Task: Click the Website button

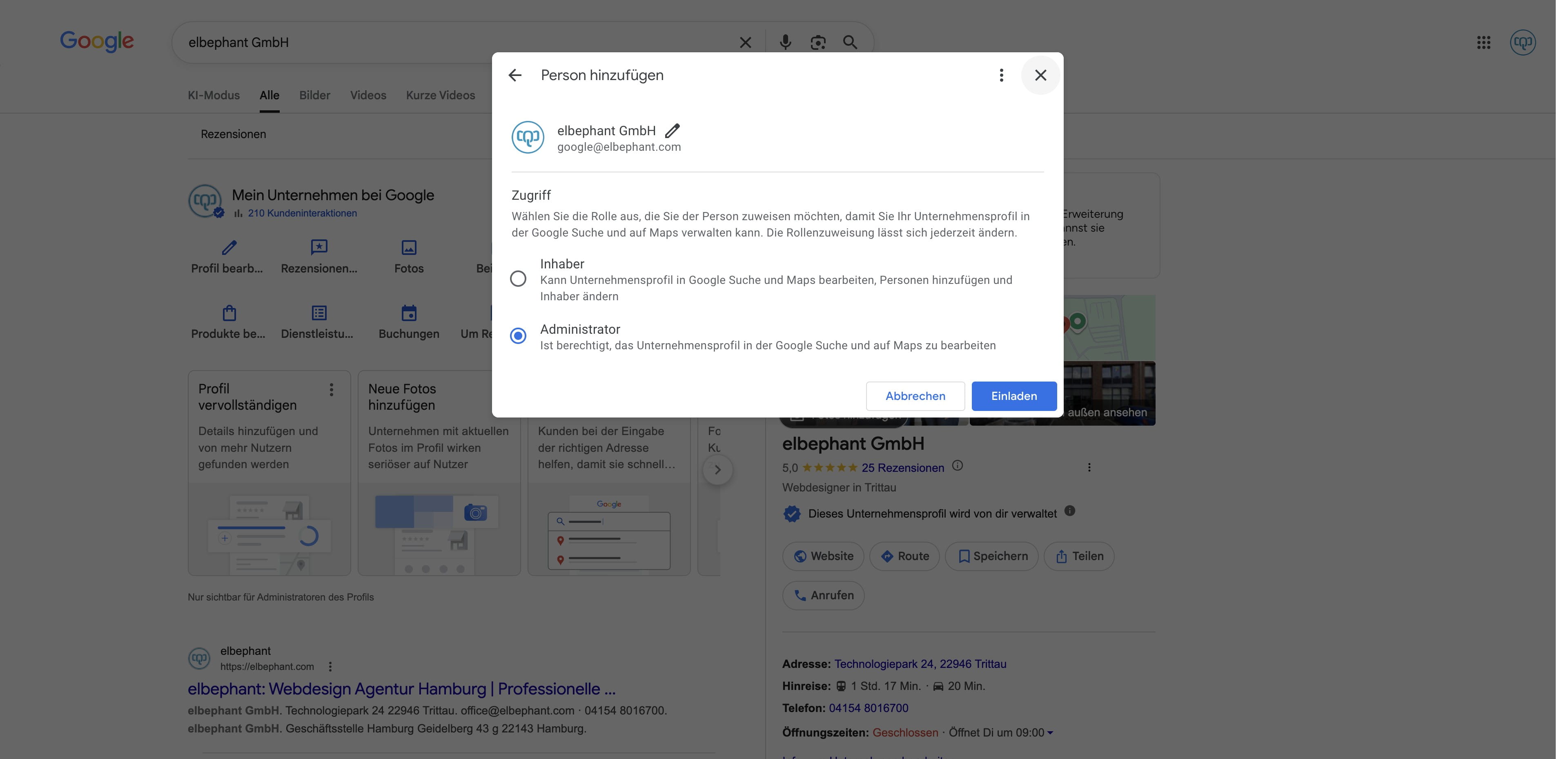Action: (823, 556)
